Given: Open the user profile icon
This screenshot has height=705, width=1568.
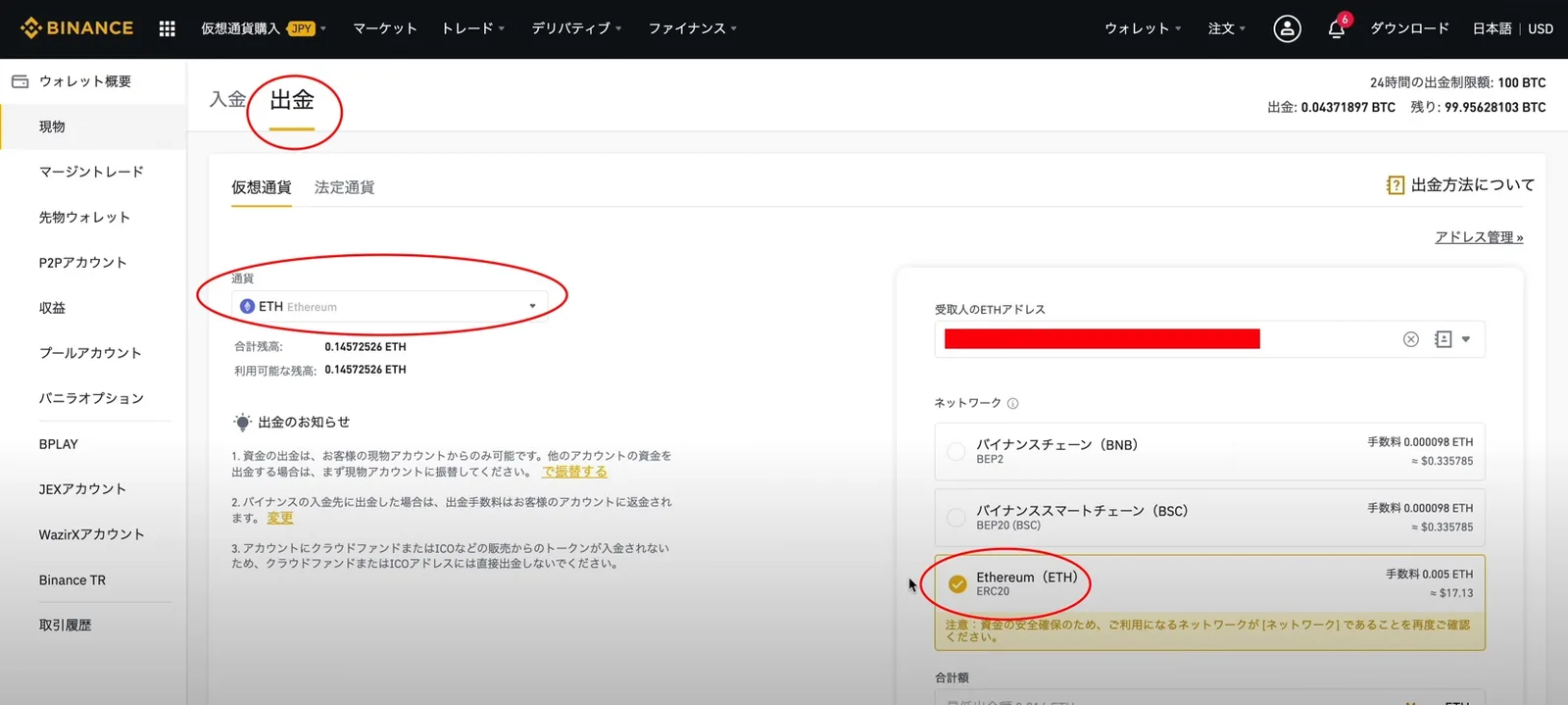Looking at the screenshot, I should (x=1287, y=28).
